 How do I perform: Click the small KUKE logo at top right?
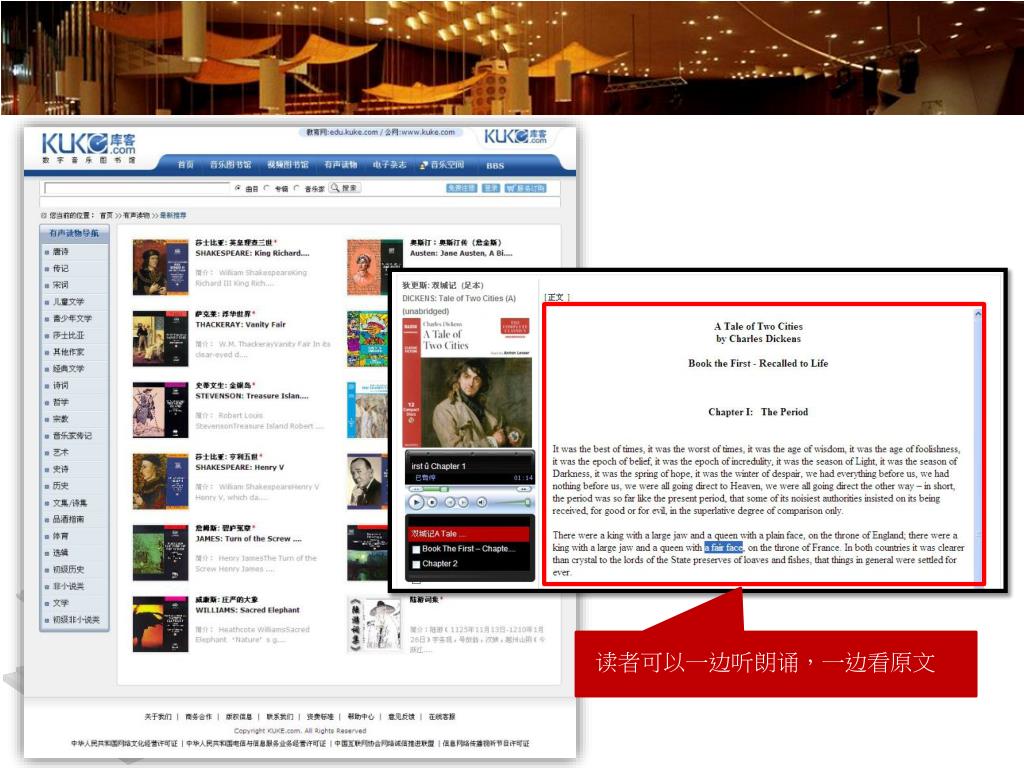point(515,136)
